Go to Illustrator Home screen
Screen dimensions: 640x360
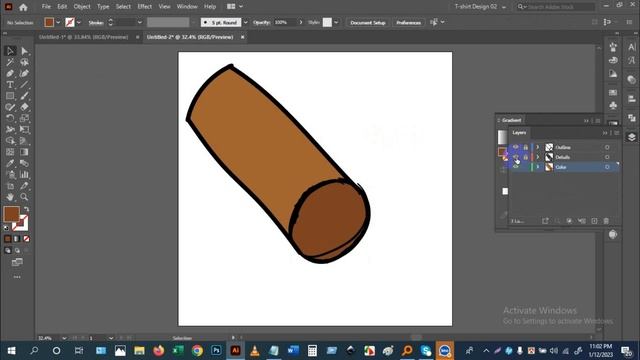[23, 7]
